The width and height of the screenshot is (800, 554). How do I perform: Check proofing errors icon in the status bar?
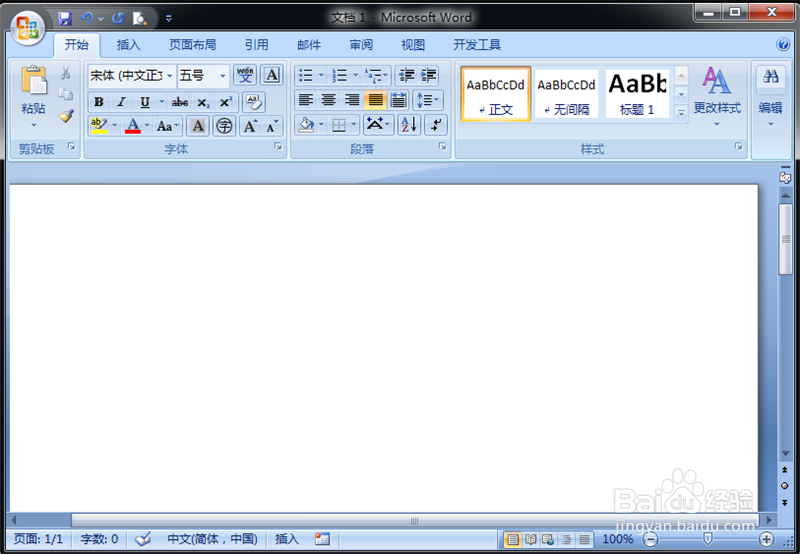143,539
